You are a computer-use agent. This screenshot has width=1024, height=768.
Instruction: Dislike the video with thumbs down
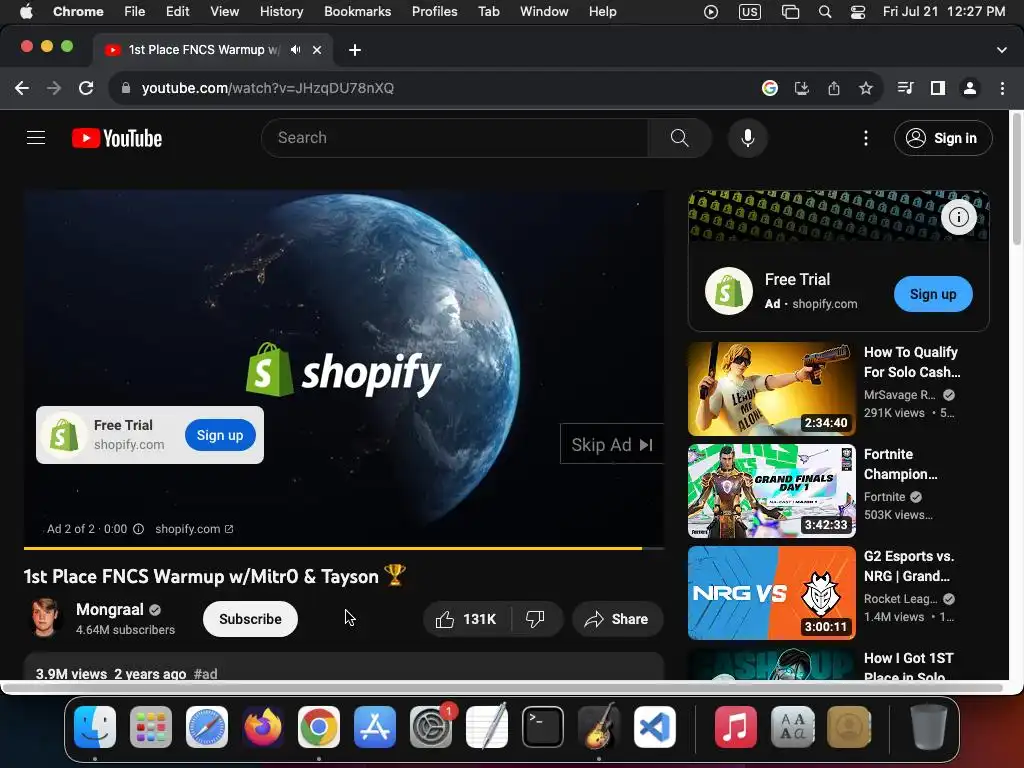tap(536, 619)
